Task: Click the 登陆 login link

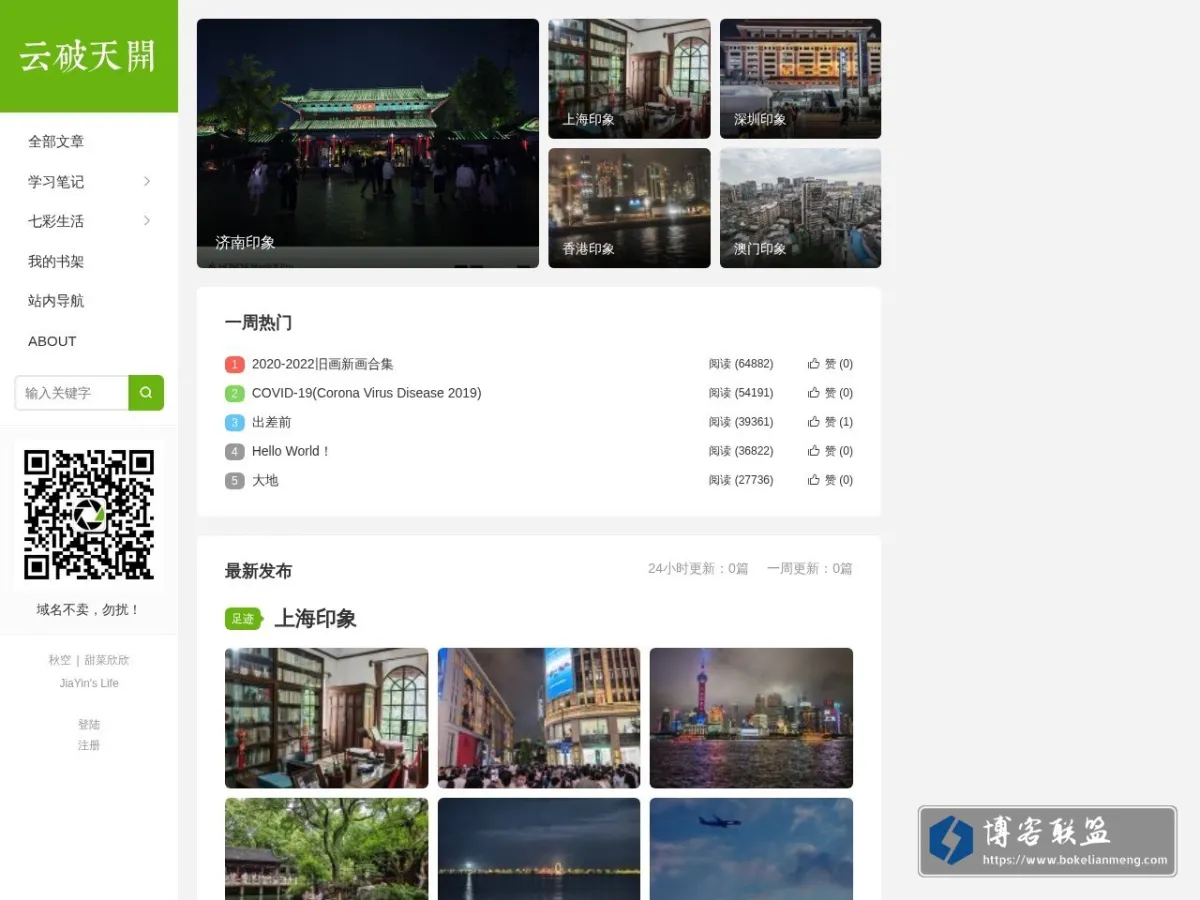Action: [x=89, y=724]
